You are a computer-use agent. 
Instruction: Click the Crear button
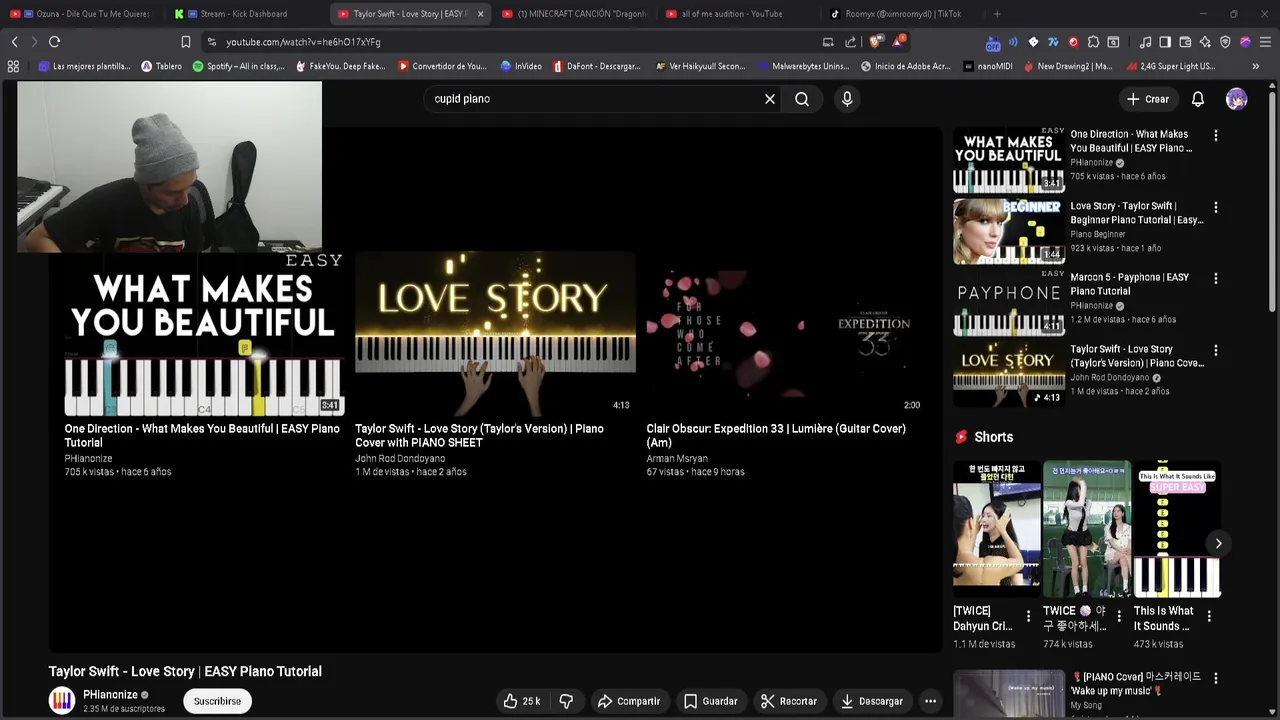pos(1147,99)
